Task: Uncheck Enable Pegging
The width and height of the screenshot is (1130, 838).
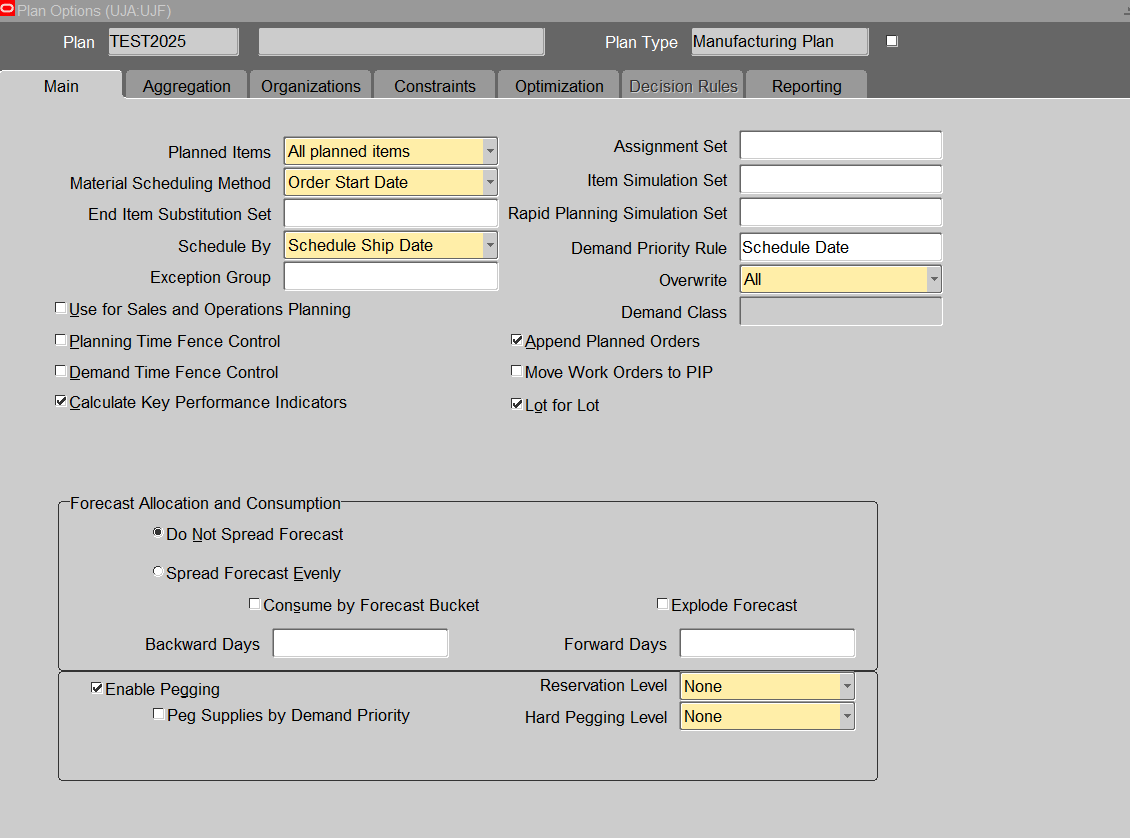Action: 97,688
